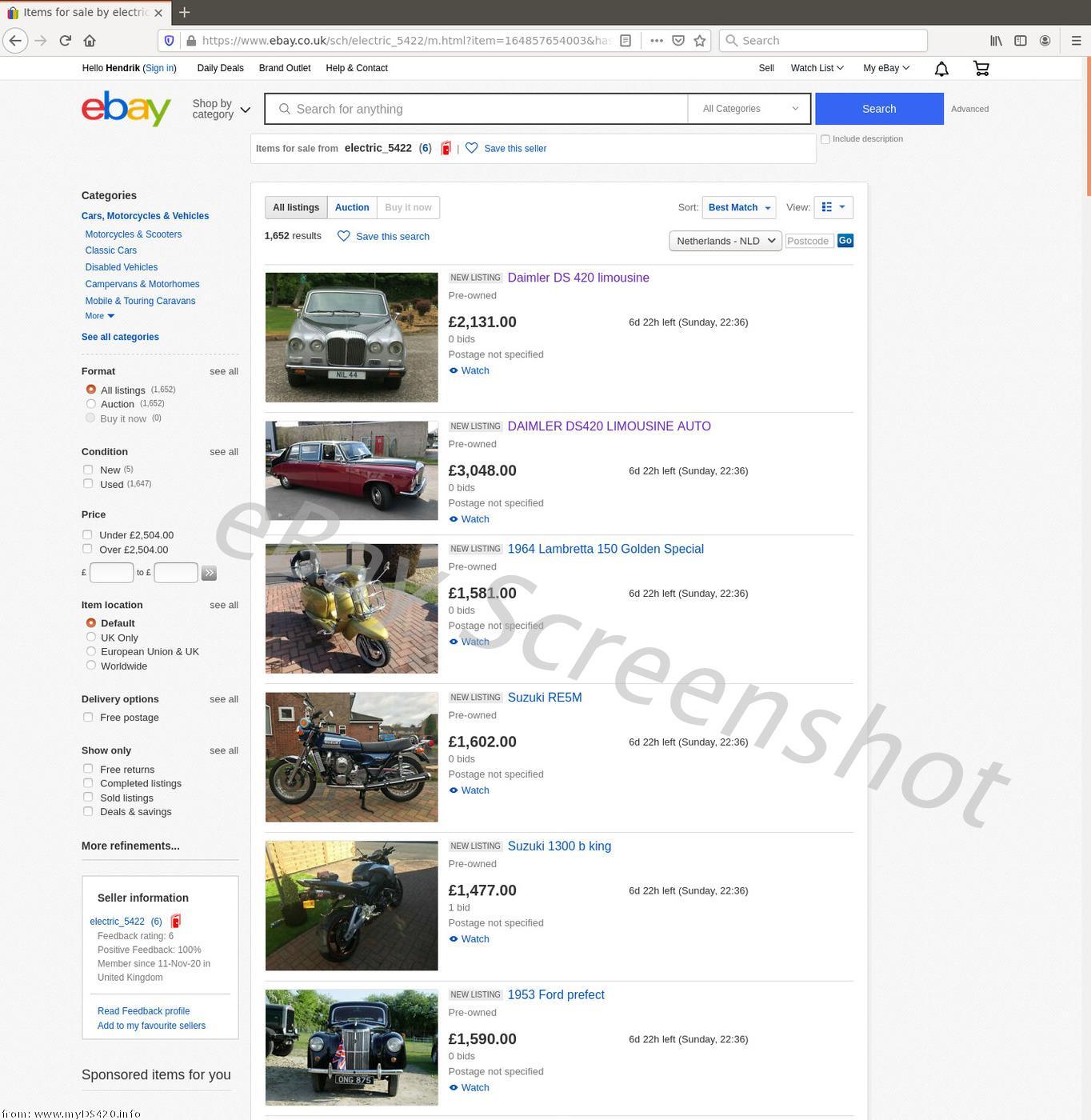Click the eBay logo
Image resolution: width=1091 pixels, height=1120 pixels.
126,109
